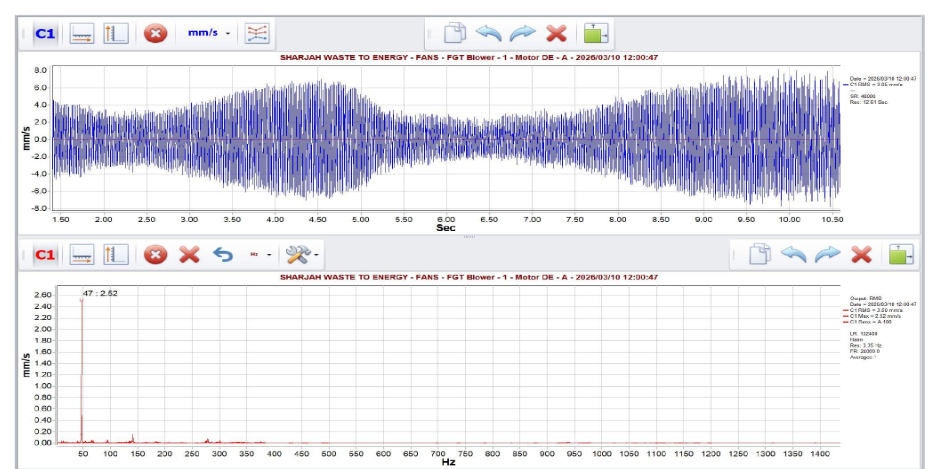
Task: Click blue return arrow in spectrum toolbar
Action: click(223, 255)
